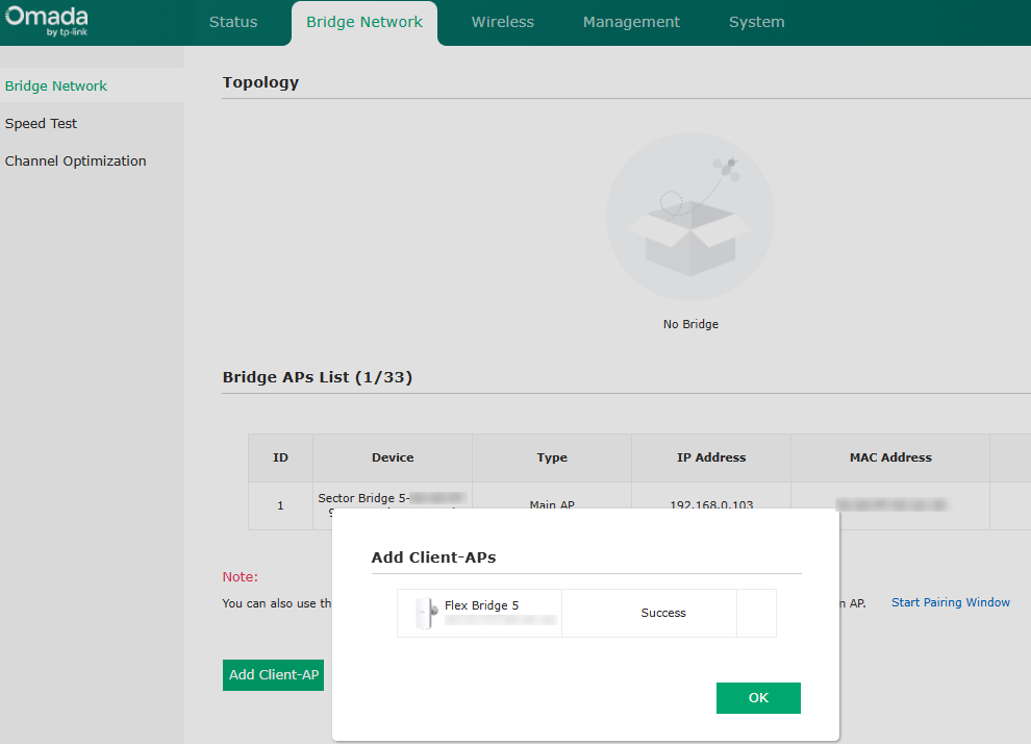The height and width of the screenshot is (744, 1031).
Task: Confirm the dialog with OK
Action: click(x=758, y=698)
